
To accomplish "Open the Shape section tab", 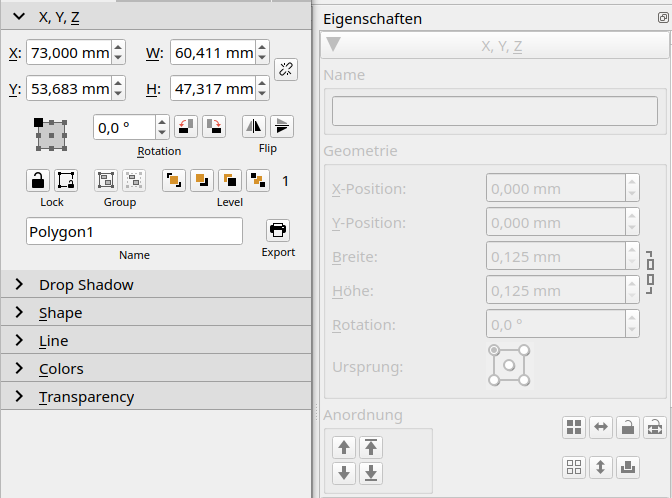I will [60, 313].
